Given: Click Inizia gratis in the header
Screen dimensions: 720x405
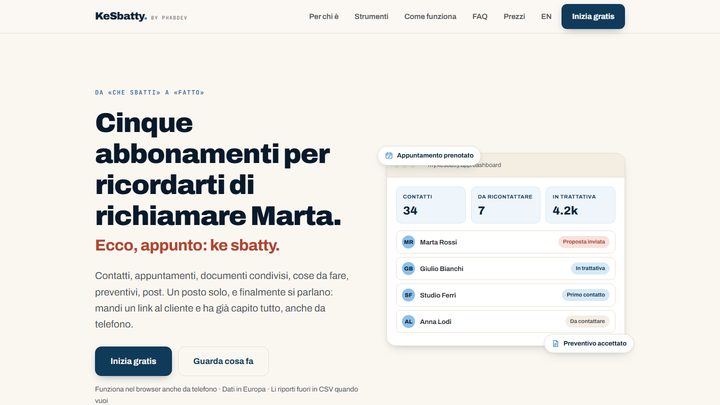Looking at the screenshot, I should pos(593,17).
